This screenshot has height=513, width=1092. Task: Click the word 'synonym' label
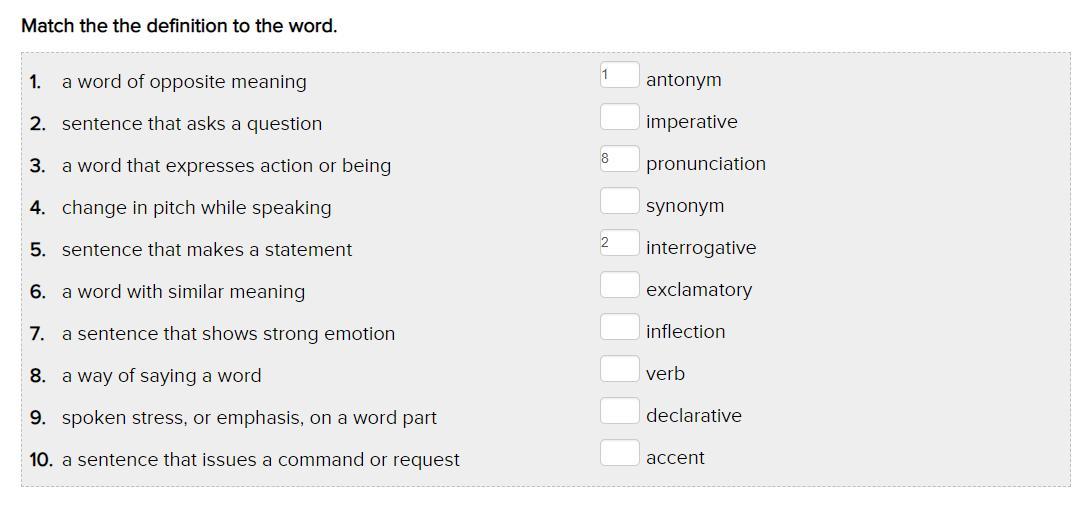click(685, 206)
